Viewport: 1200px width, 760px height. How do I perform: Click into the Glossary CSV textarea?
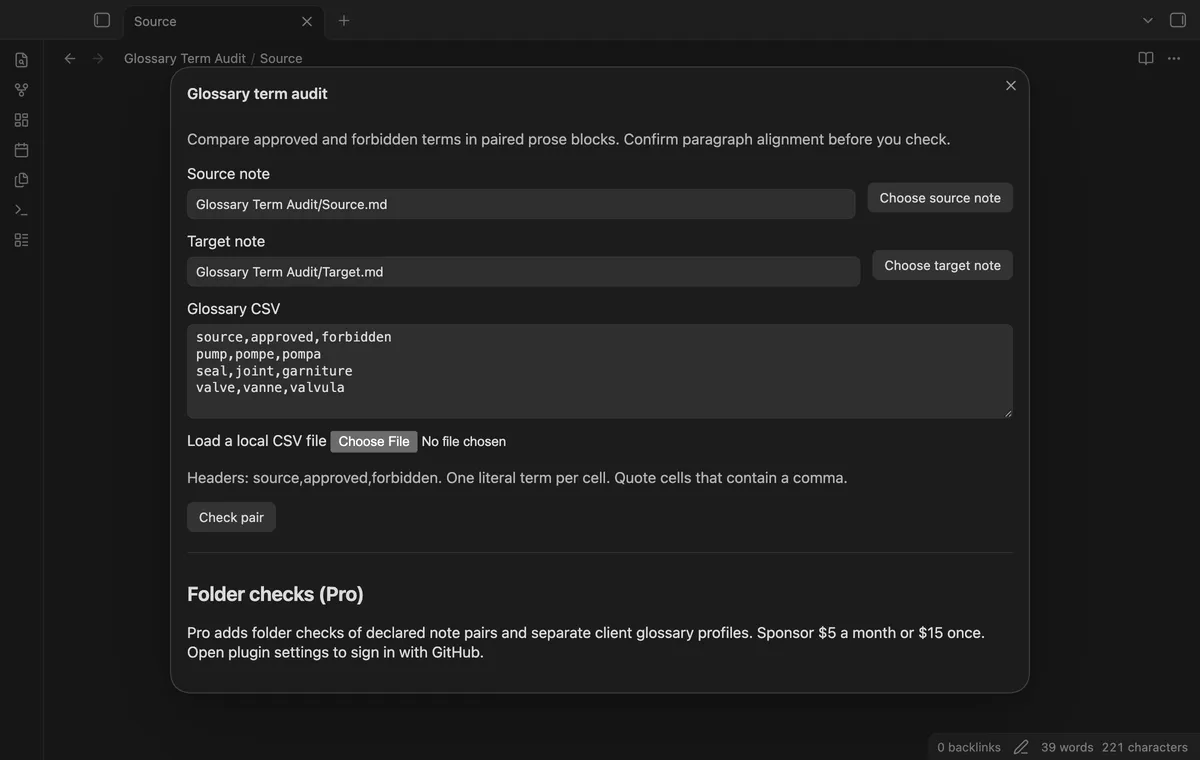(600, 371)
